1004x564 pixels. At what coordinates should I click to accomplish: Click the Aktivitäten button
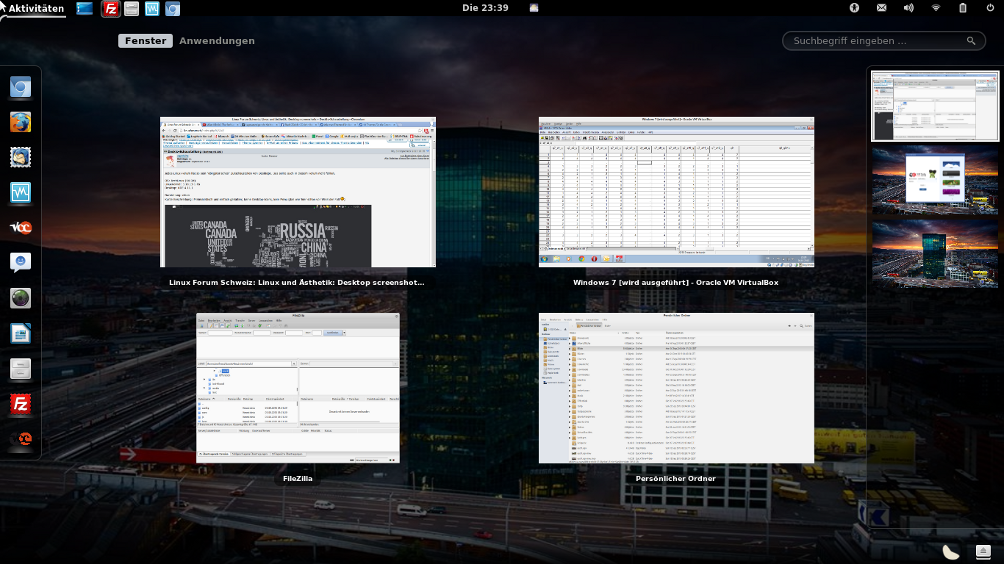pos(36,8)
